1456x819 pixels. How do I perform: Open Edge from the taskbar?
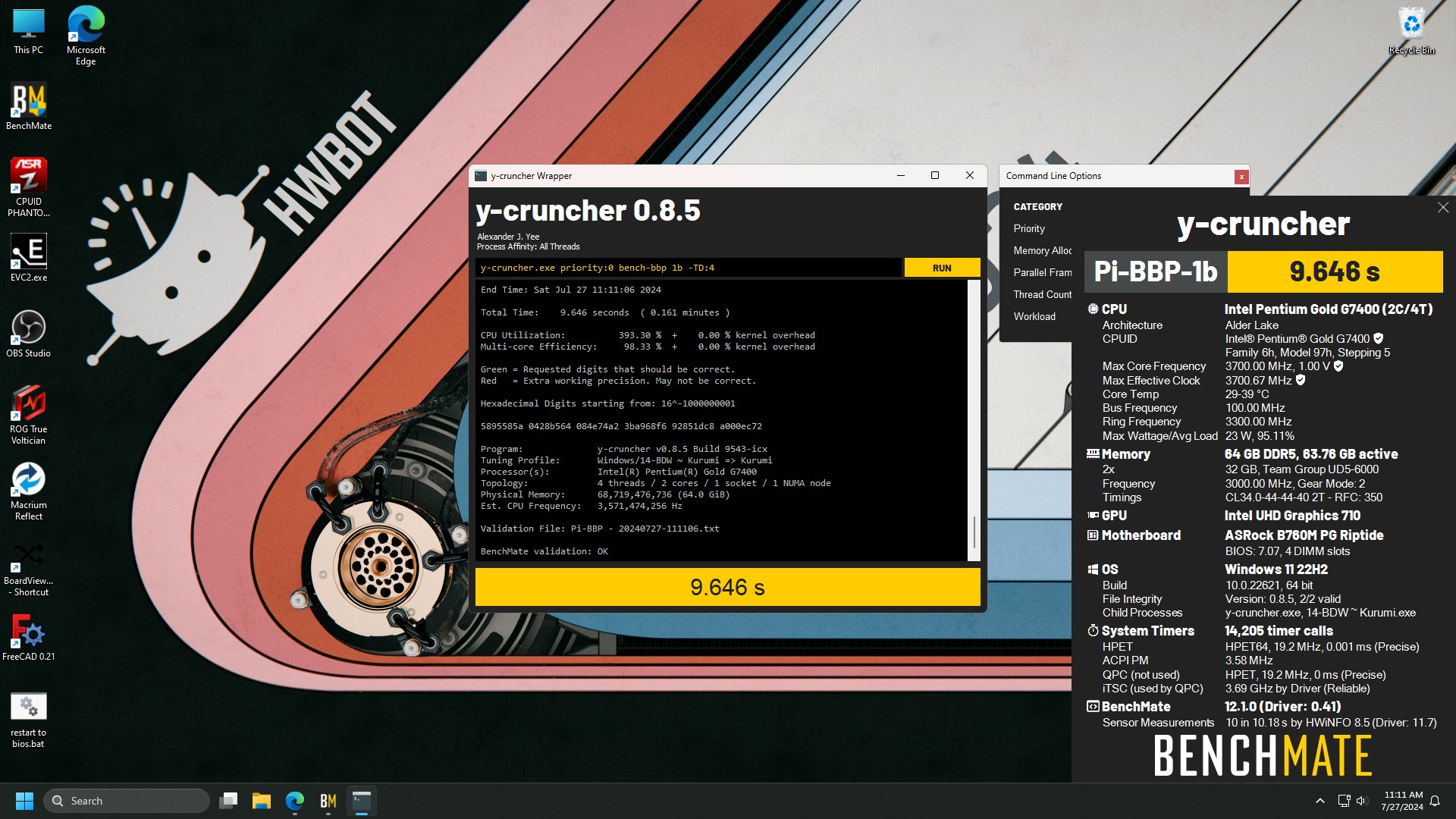(295, 801)
